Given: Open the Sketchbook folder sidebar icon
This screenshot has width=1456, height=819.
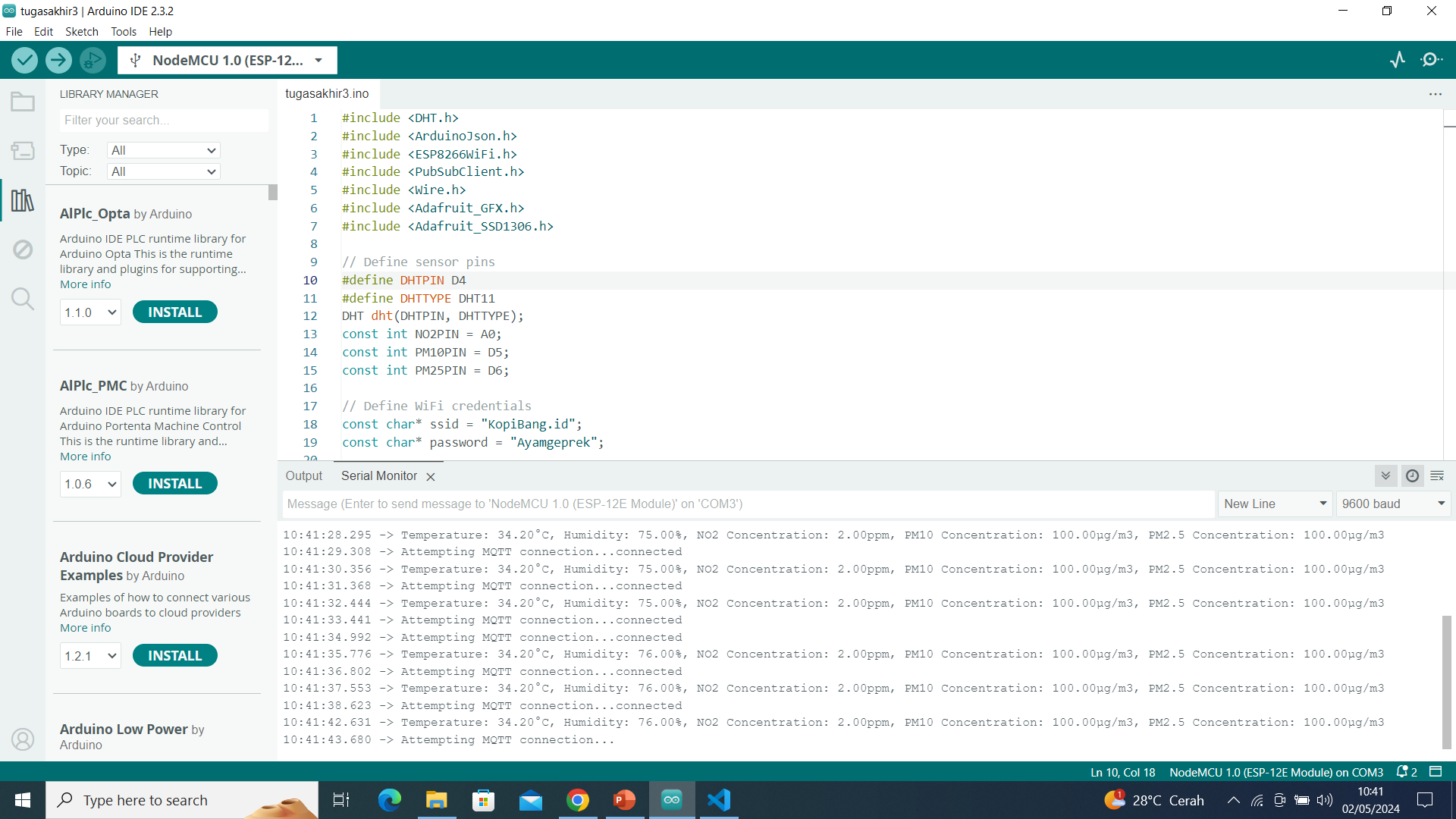Looking at the screenshot, I should [23, 102].
